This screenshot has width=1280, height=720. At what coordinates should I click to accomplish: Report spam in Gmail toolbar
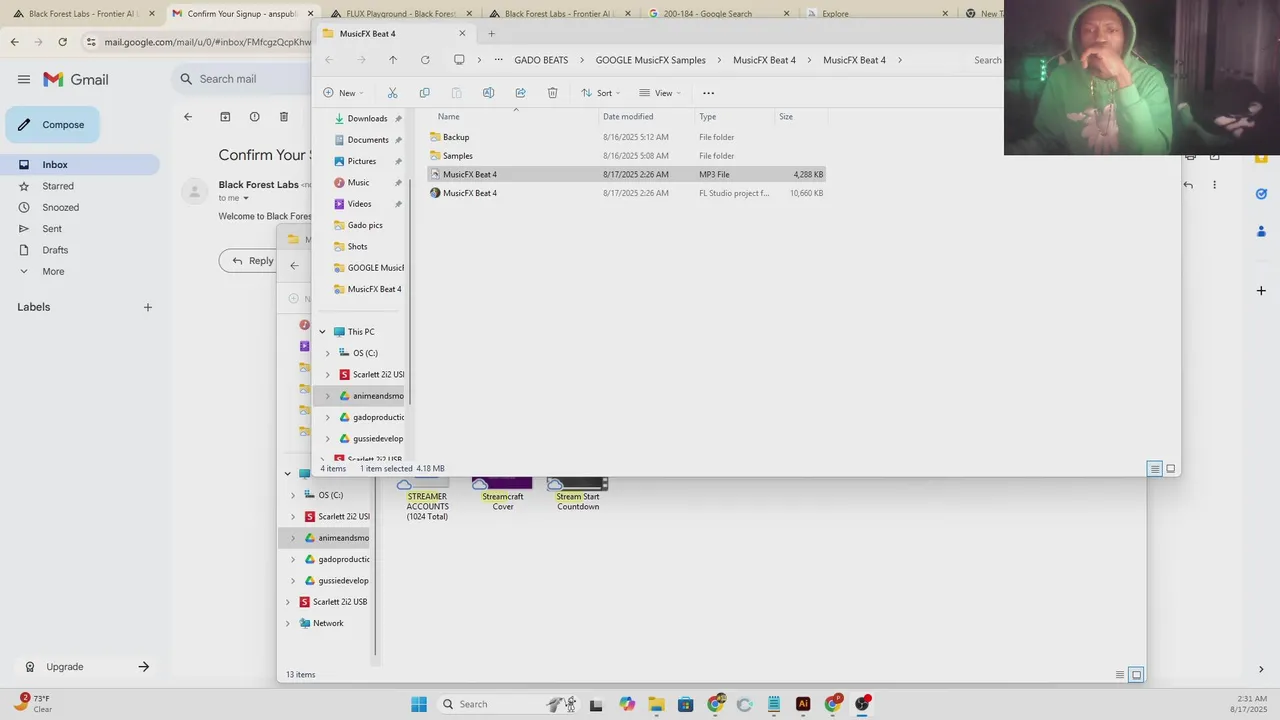[x=254, y=117]
